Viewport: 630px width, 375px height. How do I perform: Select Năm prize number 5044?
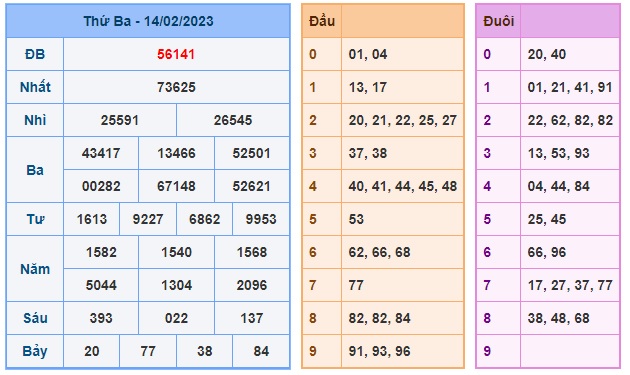[x=101, y=285]
